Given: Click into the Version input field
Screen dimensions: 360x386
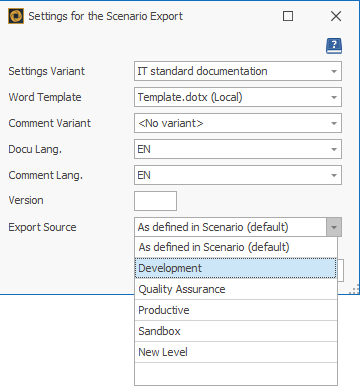Looking at the screenshot, I should (x=155, y=201).
